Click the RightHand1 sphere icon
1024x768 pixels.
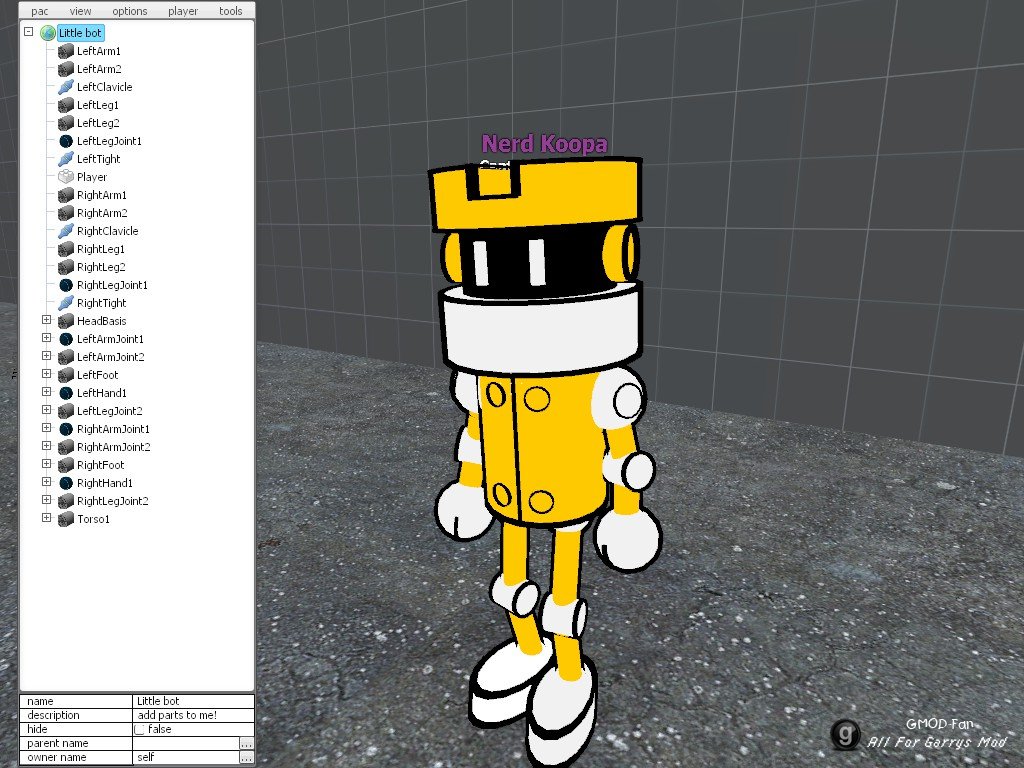[65, 483]
